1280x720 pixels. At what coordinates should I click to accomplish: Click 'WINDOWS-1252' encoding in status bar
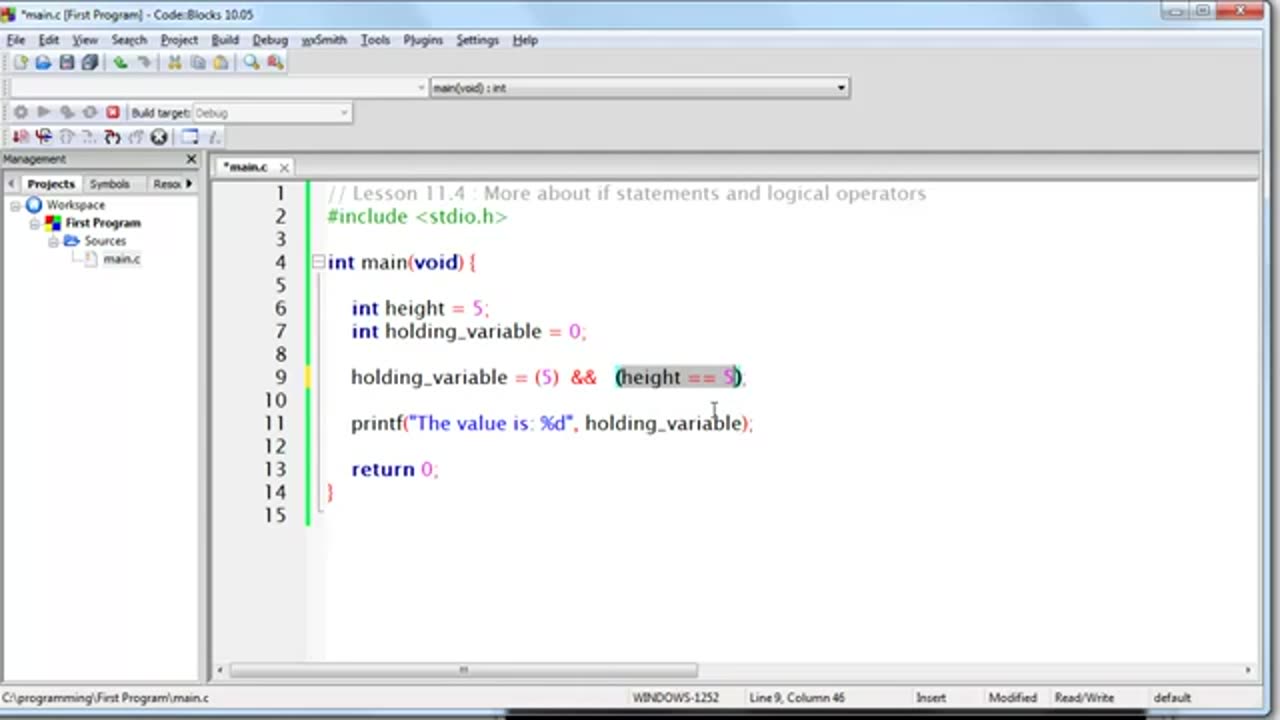pos(675,698)
